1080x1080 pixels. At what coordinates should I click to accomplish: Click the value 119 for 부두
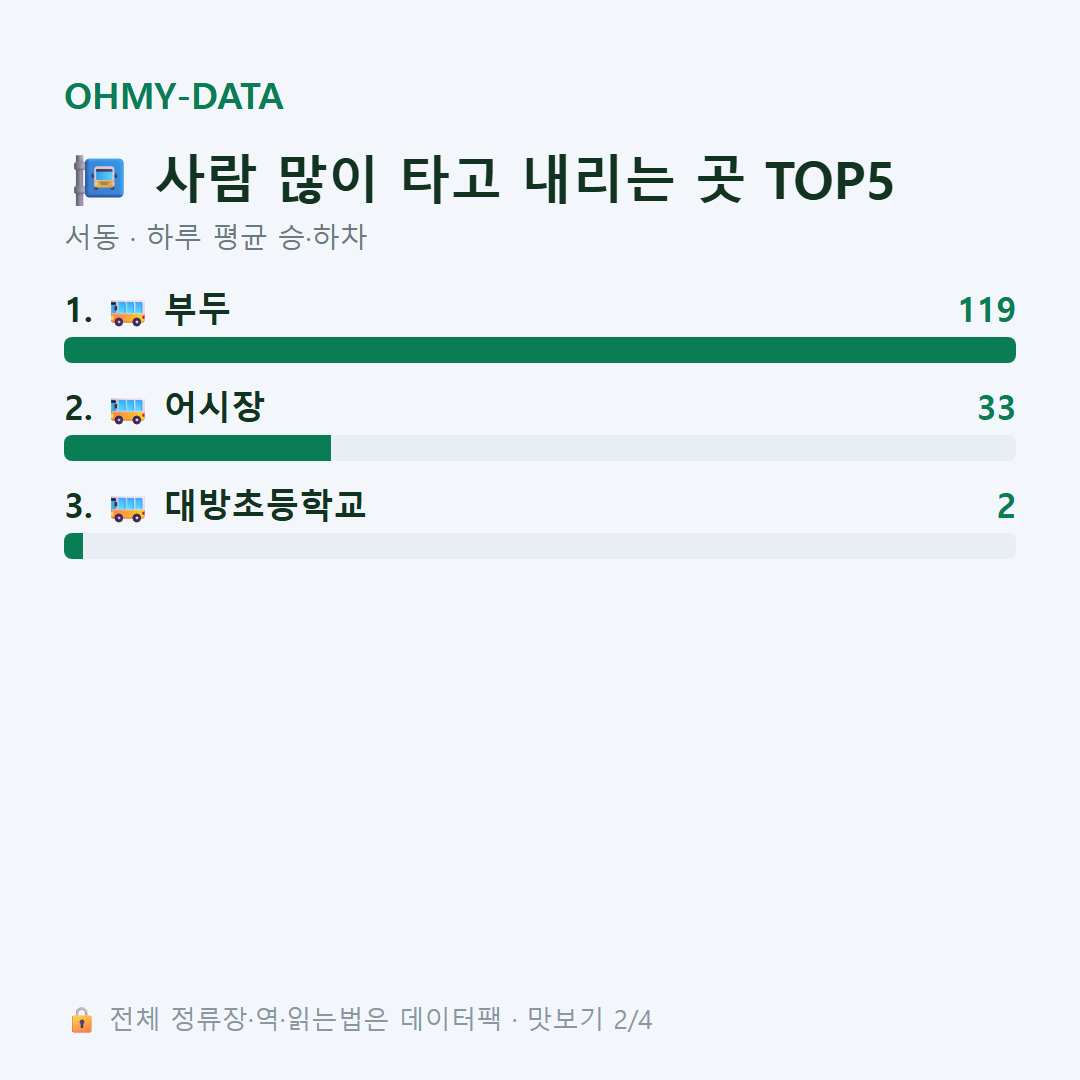click(987, 310)
